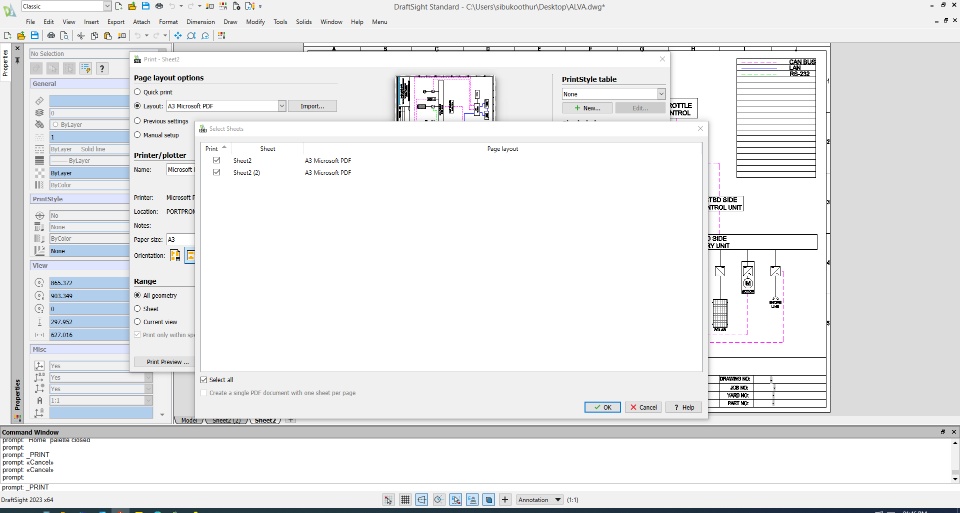
Task: Open the Layout A3 Microsoft PDF dropdown
Action: [282, 106]
